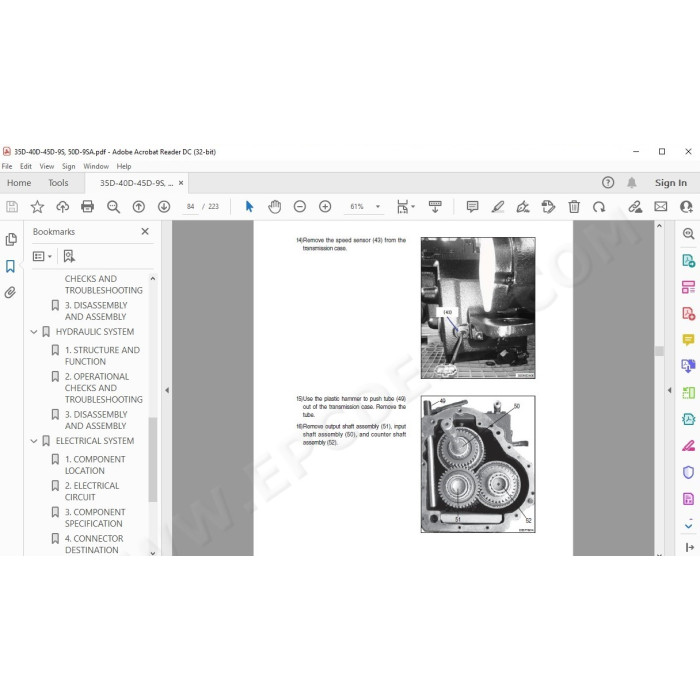
Task: Click Sign In button
Action: click(x=671, y=183)
